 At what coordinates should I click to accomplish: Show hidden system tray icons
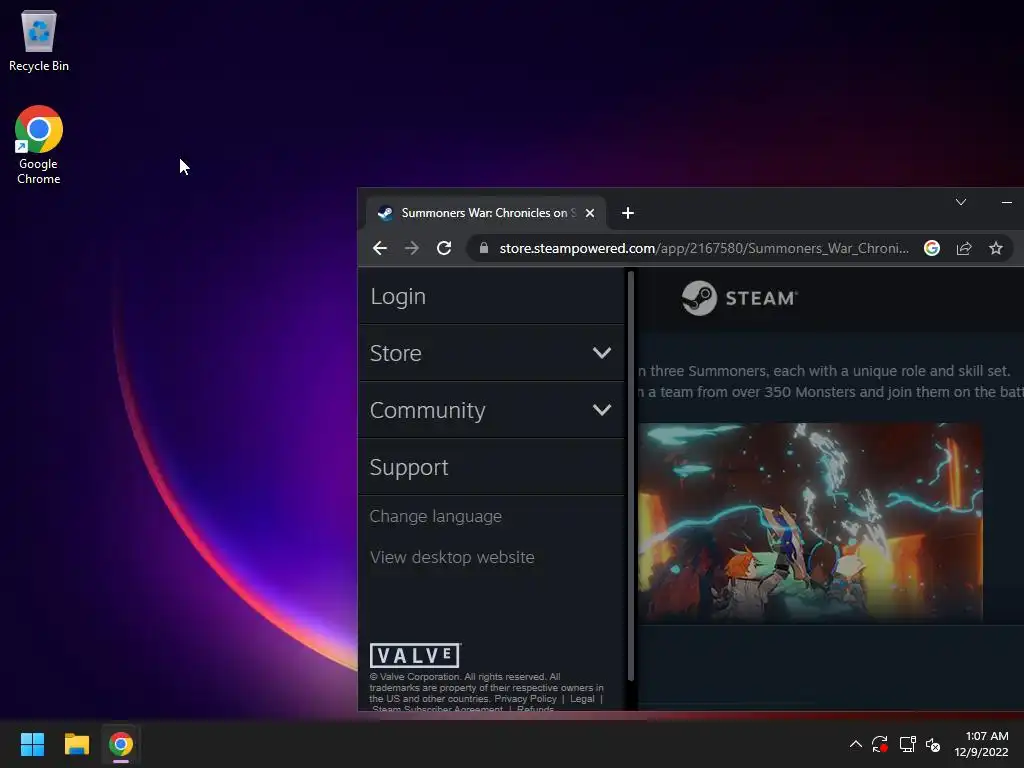click(856, 744)
